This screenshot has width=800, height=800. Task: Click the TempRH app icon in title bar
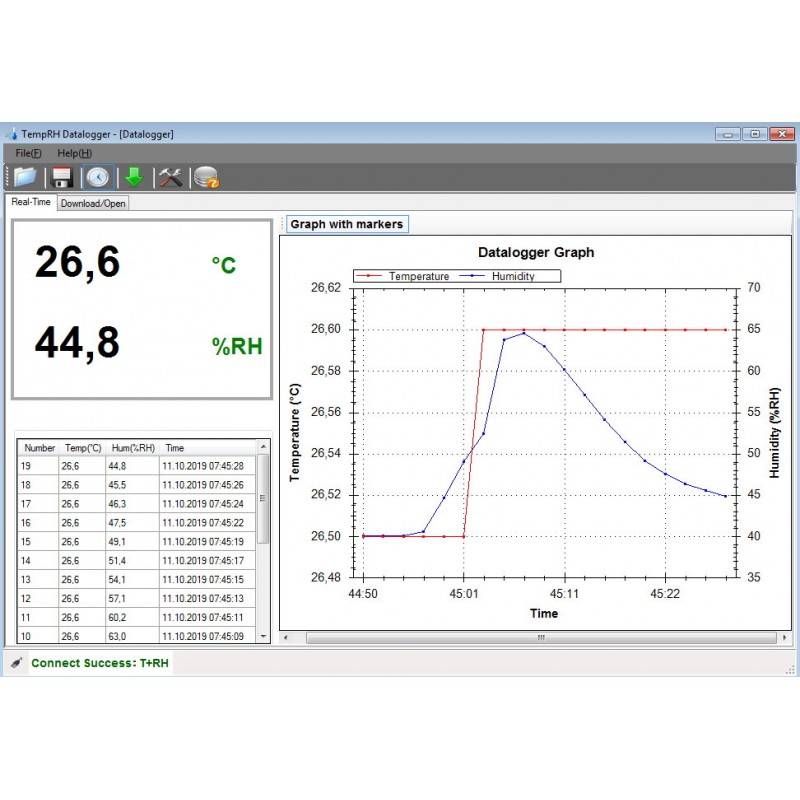[x=12, y=134]
